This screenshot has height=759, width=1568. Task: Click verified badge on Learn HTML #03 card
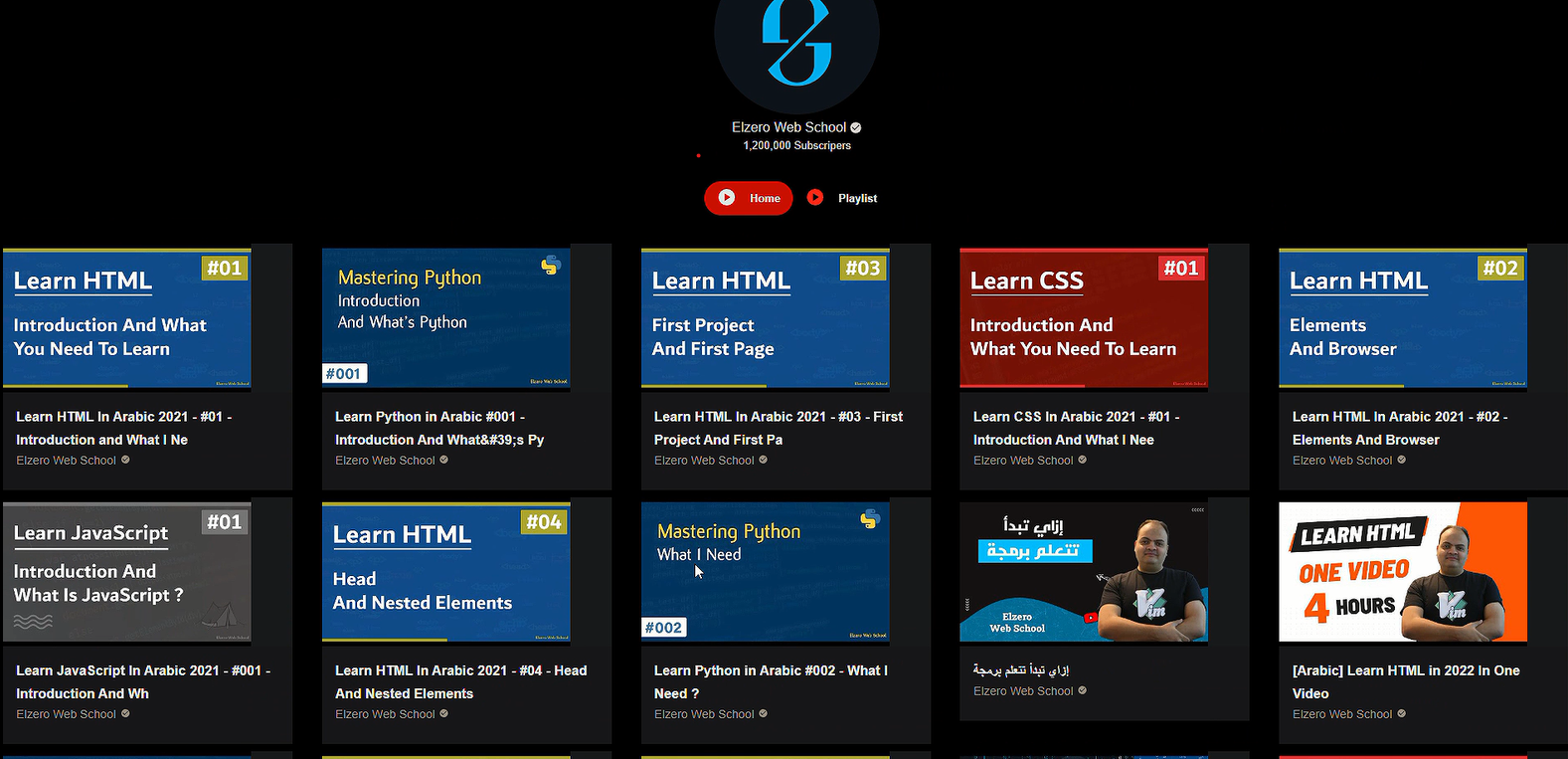(x=764, y=460)
